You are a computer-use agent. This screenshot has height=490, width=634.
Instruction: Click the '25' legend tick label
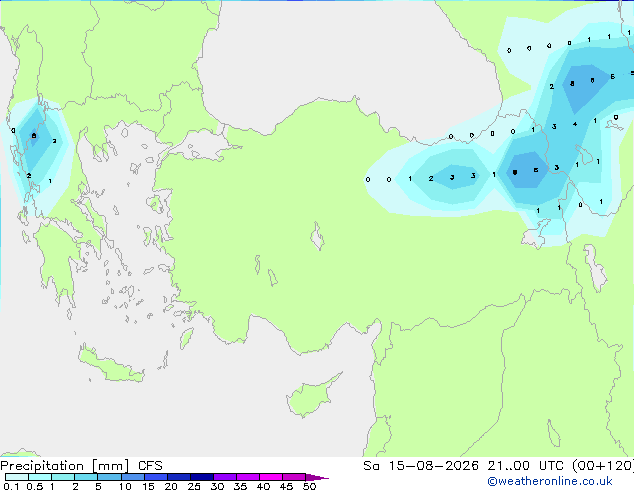coord(194,486)
